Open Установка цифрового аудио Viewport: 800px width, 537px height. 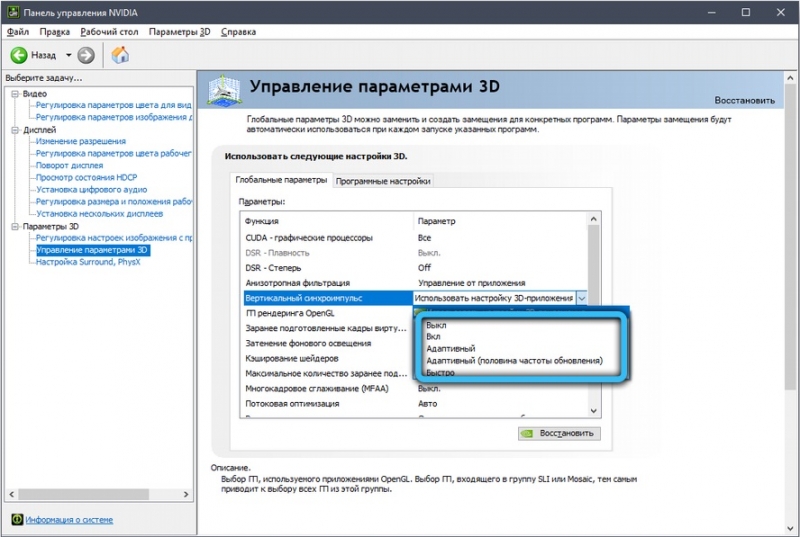(91, 190)
